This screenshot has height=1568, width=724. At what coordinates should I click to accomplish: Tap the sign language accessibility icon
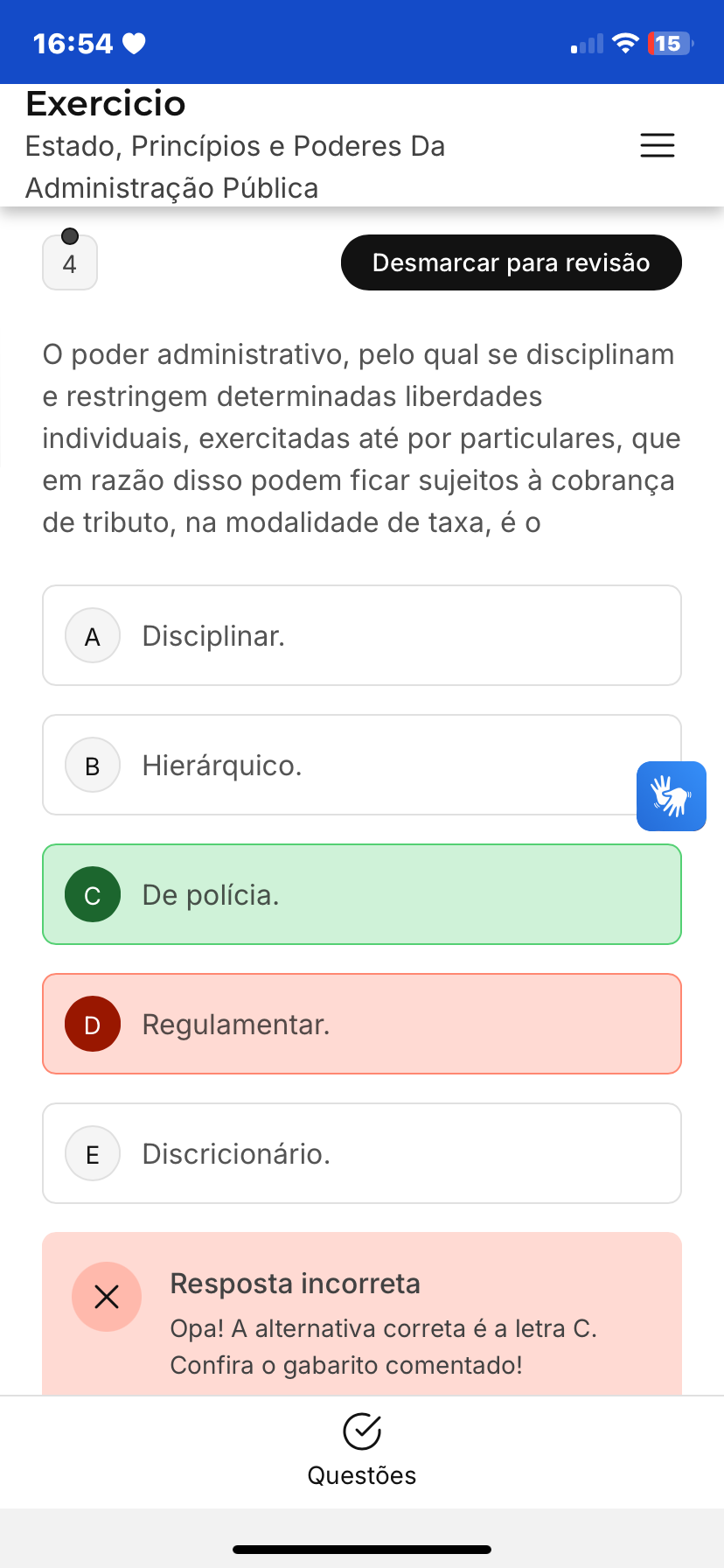(x=671, y=795)
